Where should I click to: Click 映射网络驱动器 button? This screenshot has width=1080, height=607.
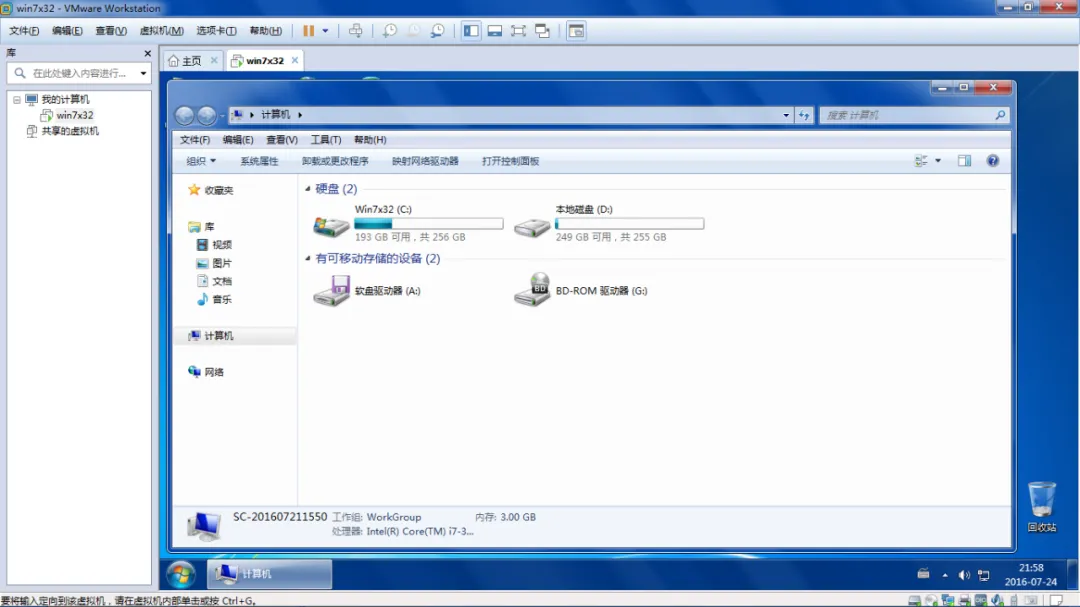pos(425,161)
